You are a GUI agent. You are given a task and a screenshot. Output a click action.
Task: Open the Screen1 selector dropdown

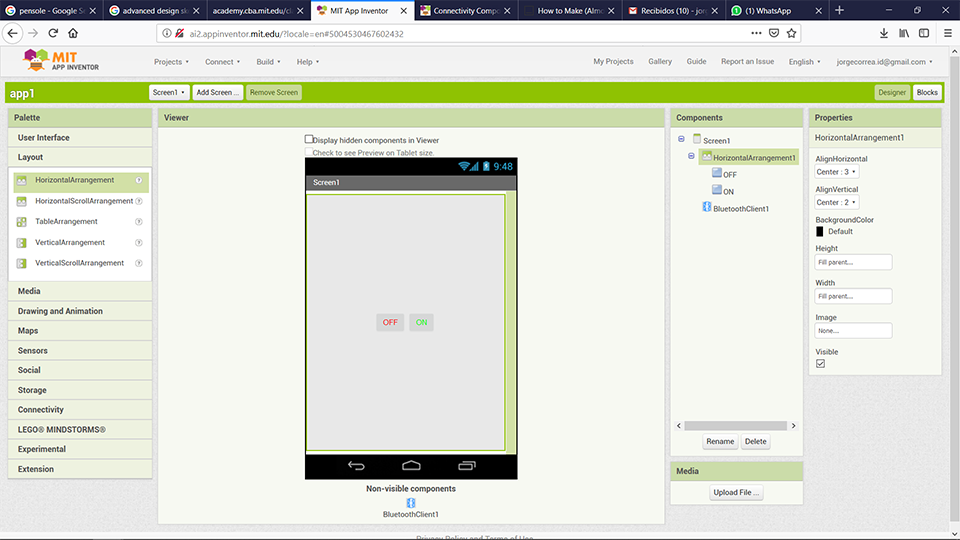169,92
